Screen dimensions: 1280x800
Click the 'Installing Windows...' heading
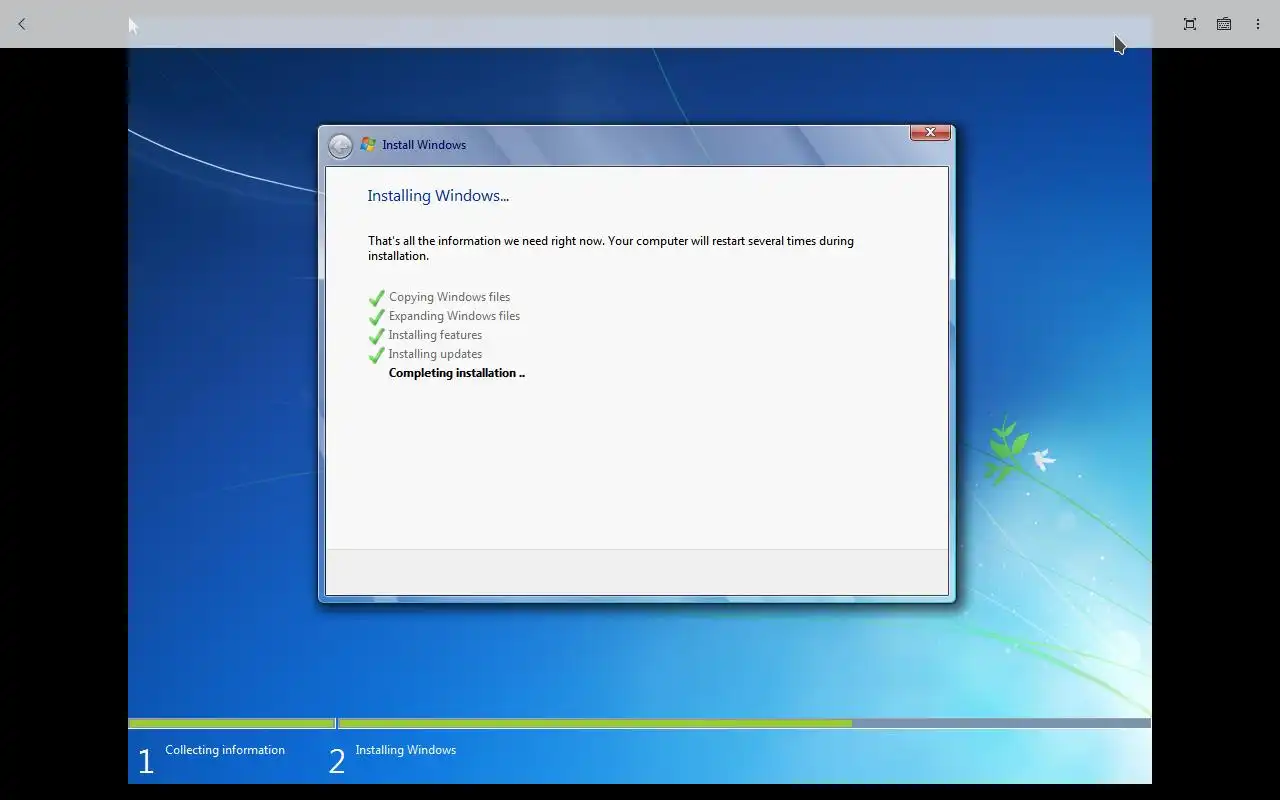(438, 196)
